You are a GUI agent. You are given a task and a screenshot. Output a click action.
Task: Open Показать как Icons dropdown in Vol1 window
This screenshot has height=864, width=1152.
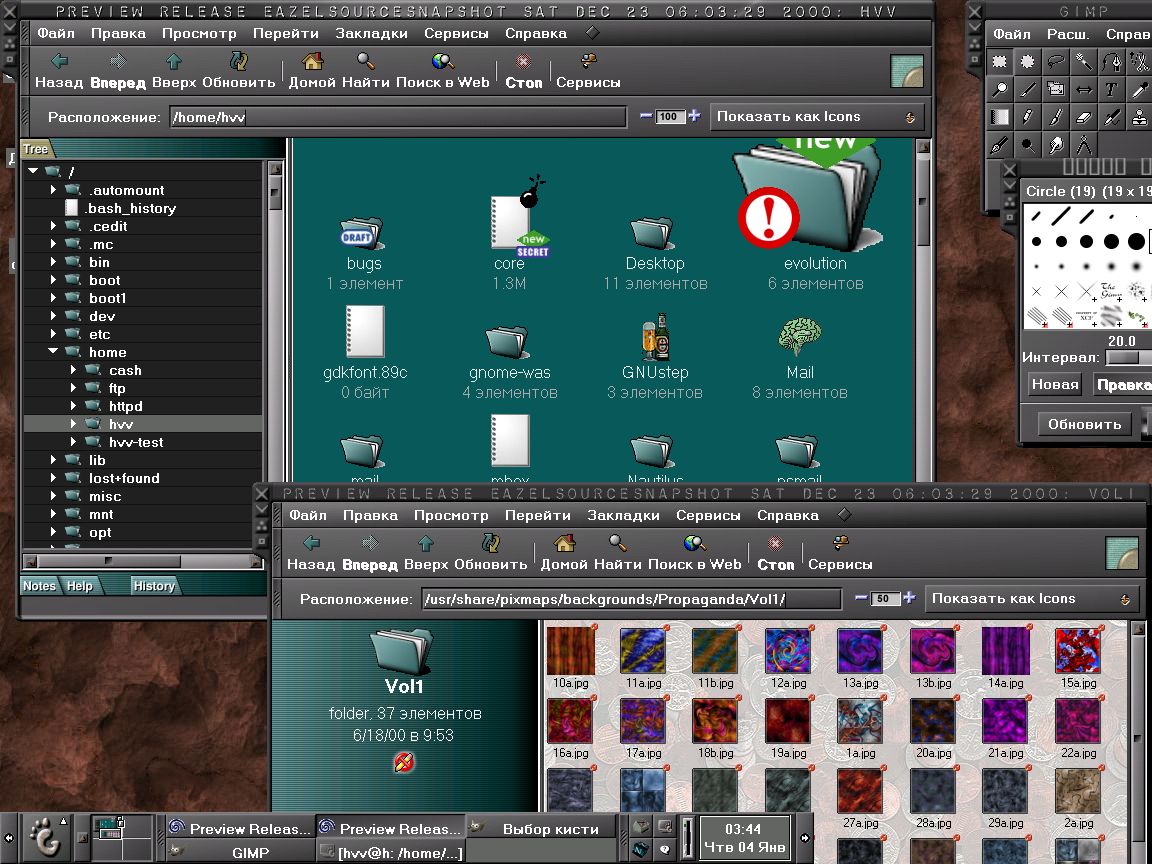pos(1032,599)
